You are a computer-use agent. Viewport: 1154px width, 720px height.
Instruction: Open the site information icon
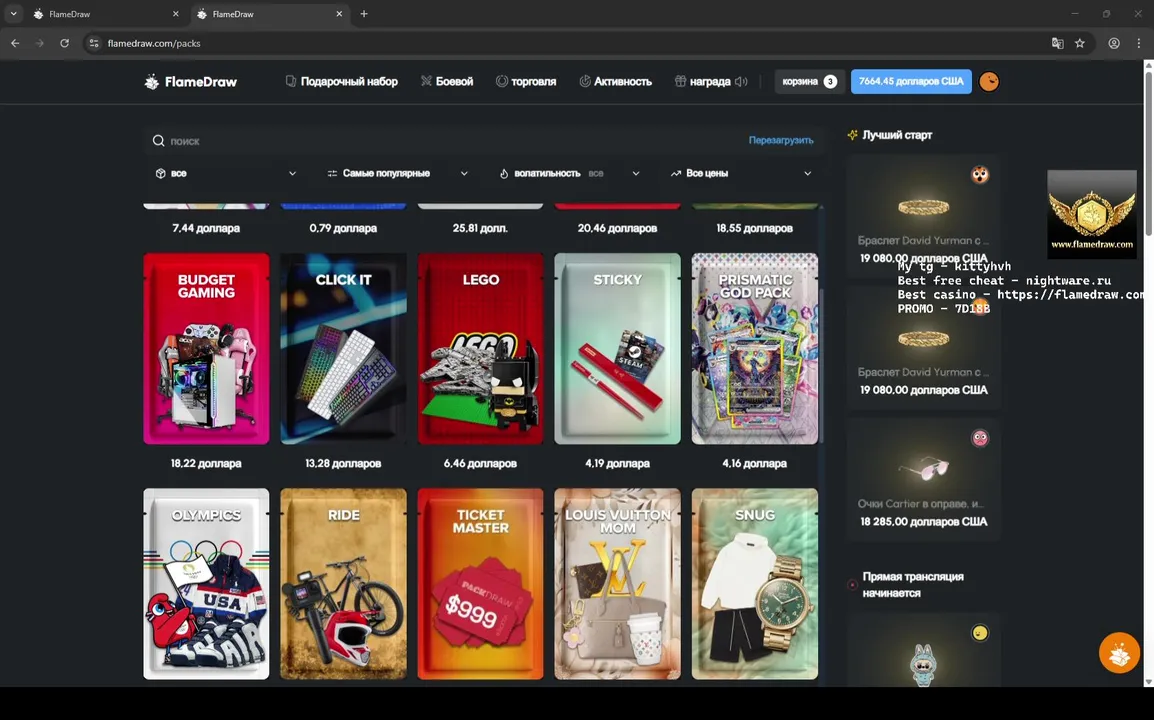[93, 43]
